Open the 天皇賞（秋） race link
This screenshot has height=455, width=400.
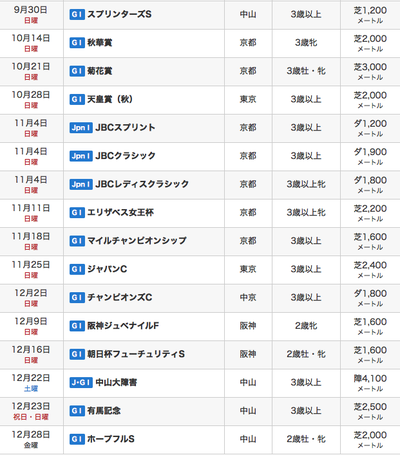point(110,99)
